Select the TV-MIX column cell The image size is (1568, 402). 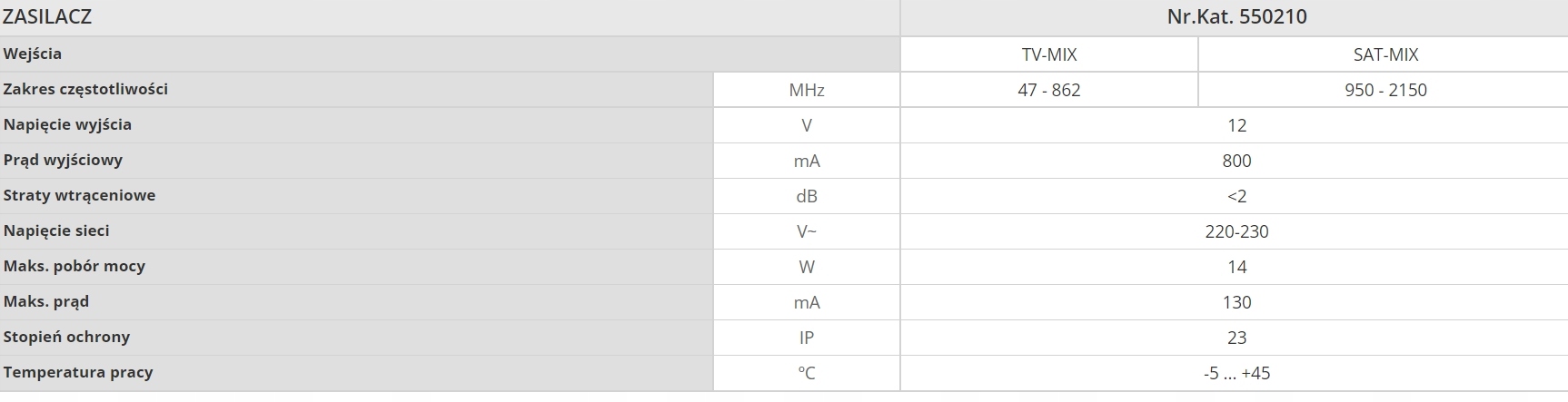[x=1049, y=54]
